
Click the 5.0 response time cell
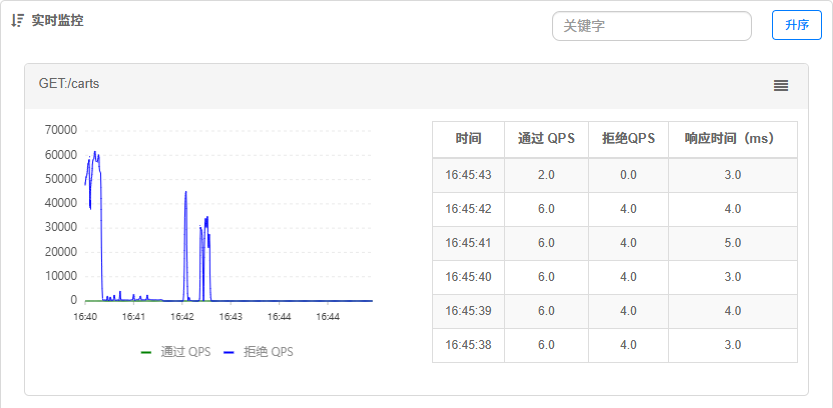tap(732, 243)
